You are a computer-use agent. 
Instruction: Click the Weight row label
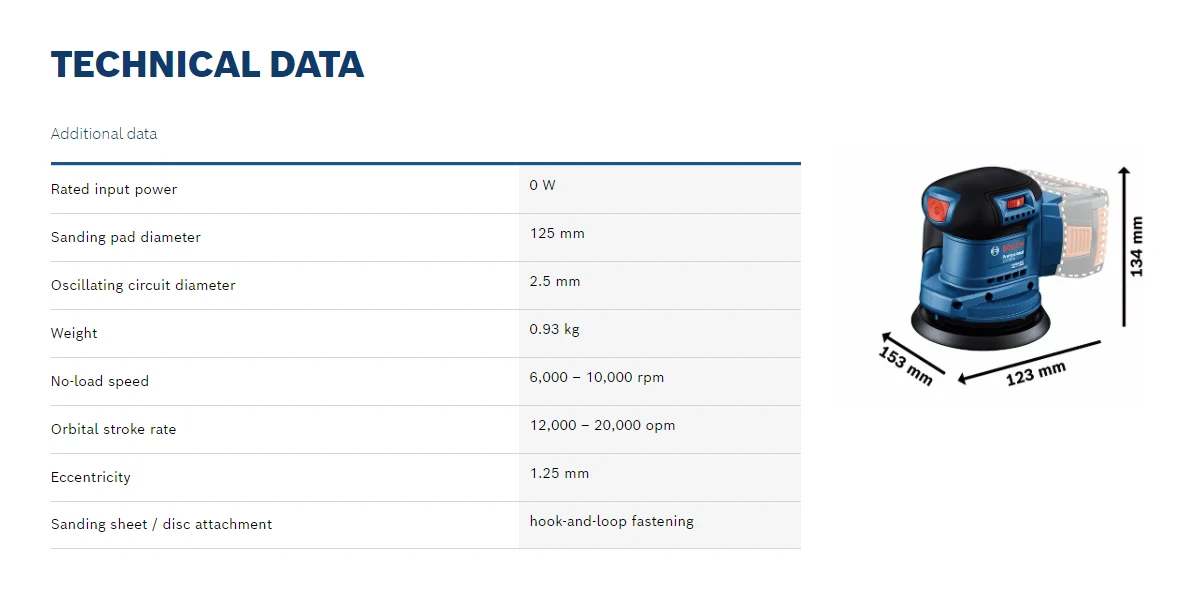point(74,333)
